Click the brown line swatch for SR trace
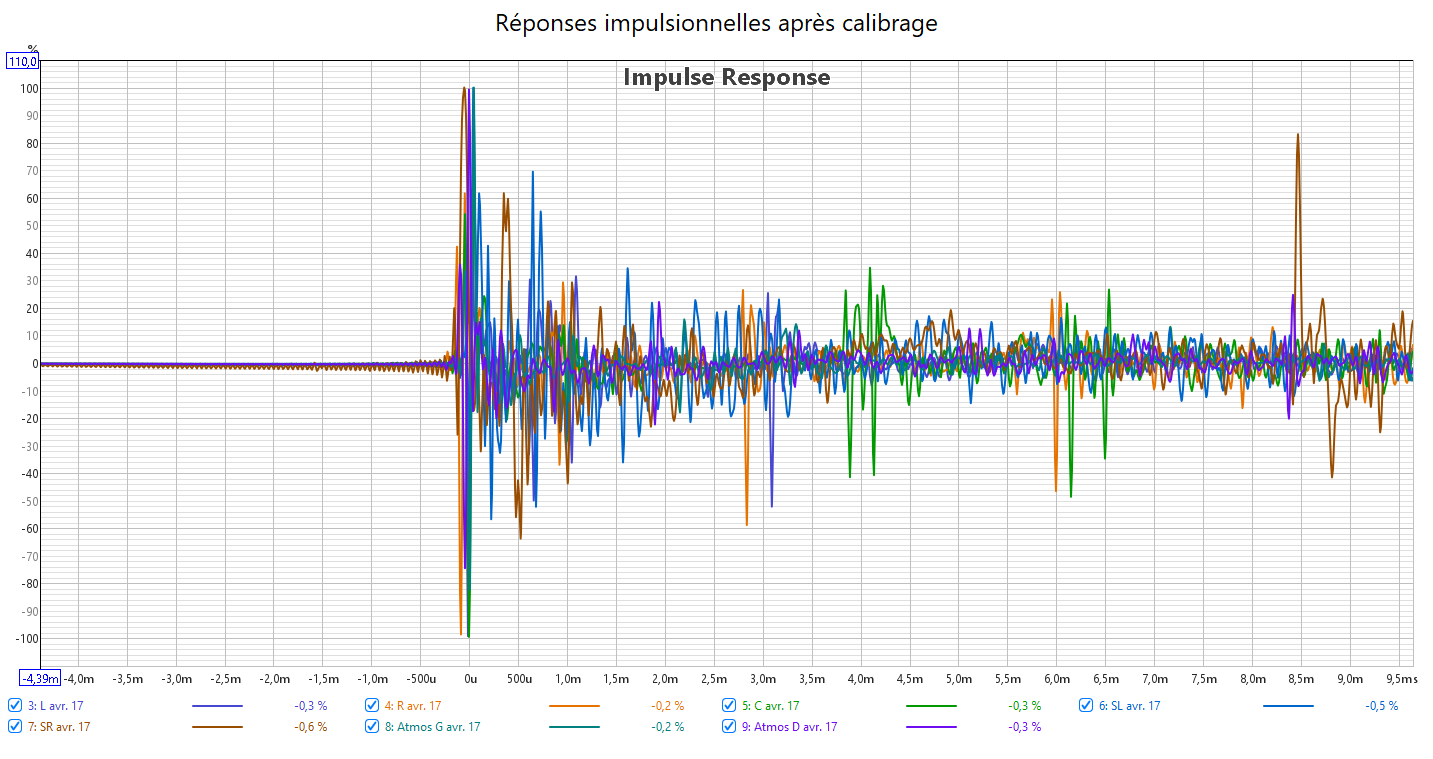This screenshot has height=759, width=1433. click(x=216, y=727)
